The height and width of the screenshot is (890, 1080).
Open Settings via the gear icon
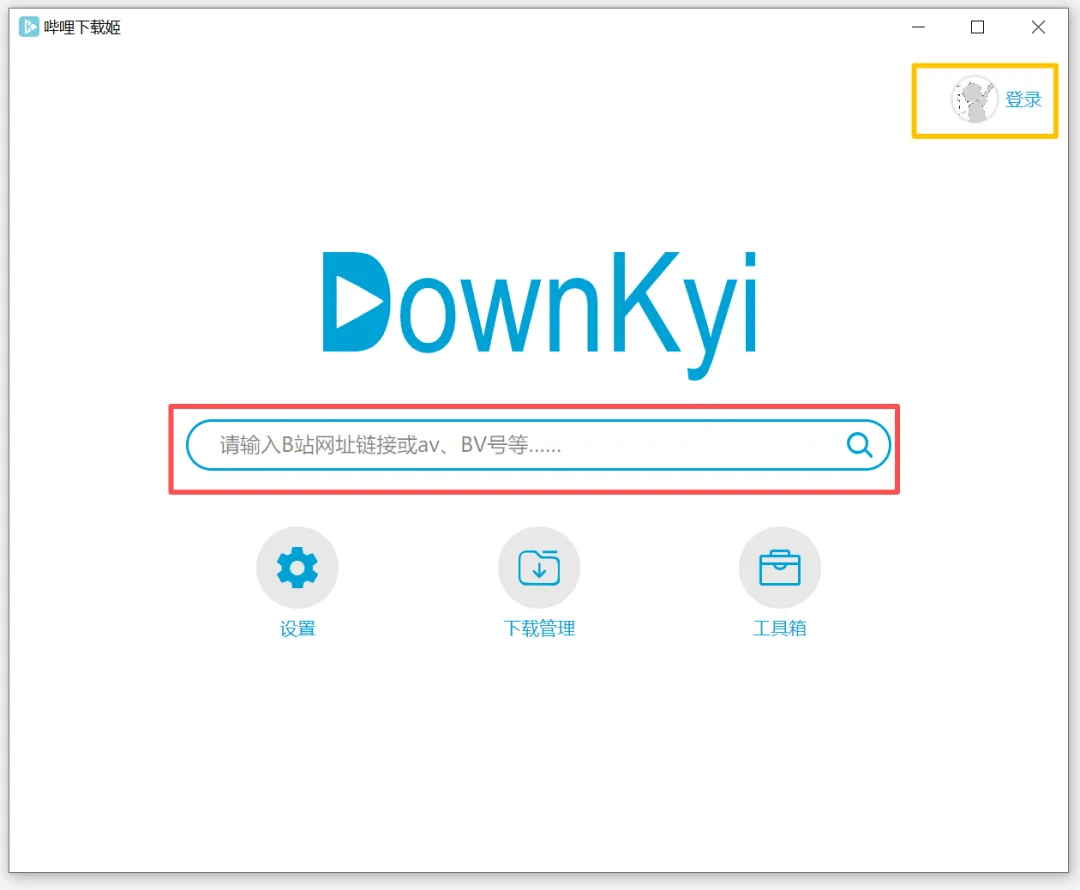[297, 567]
